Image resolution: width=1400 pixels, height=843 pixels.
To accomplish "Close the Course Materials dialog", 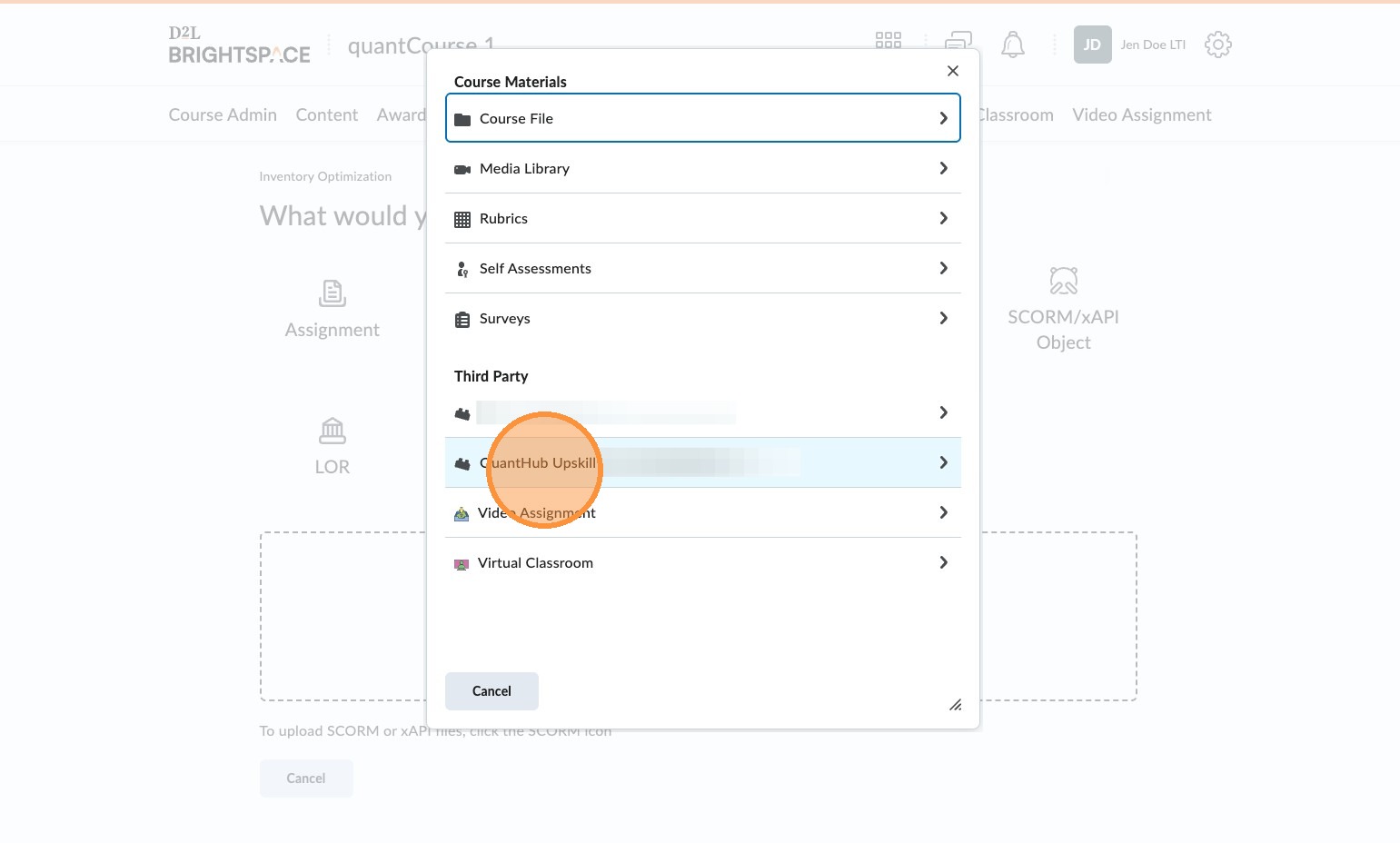I will pyautogui.click(x=952, y=71).
